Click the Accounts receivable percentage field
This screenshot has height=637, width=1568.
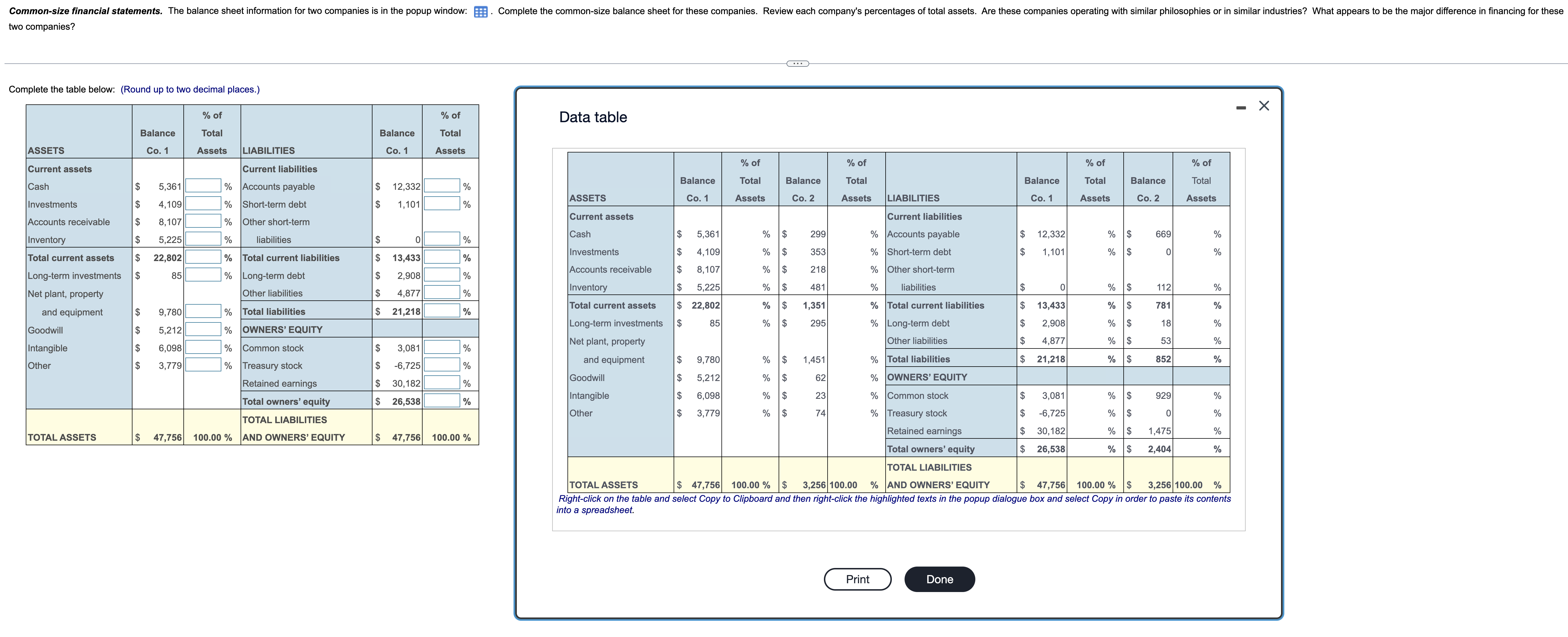(203, 221)
